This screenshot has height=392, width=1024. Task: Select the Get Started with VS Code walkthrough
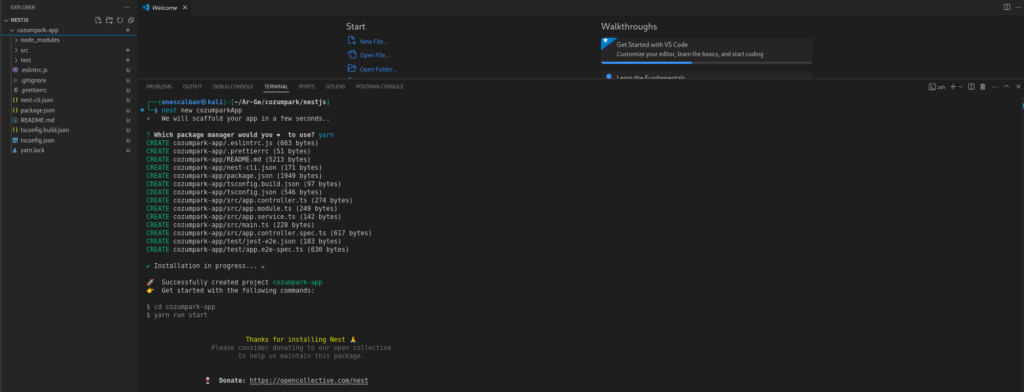(x=707, y=50)
